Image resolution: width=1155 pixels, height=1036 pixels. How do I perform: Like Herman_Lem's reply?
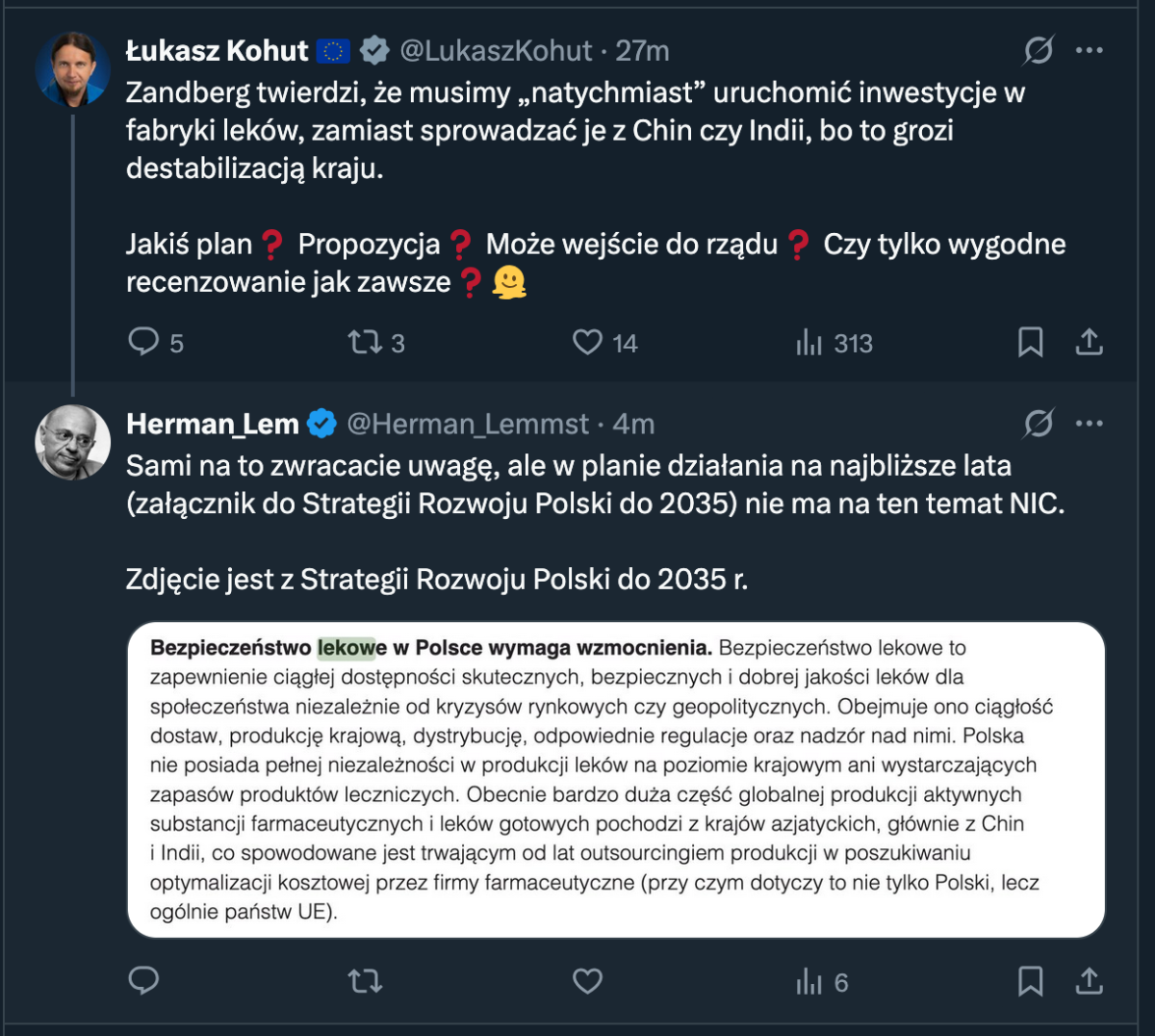(x=588, y=981)
